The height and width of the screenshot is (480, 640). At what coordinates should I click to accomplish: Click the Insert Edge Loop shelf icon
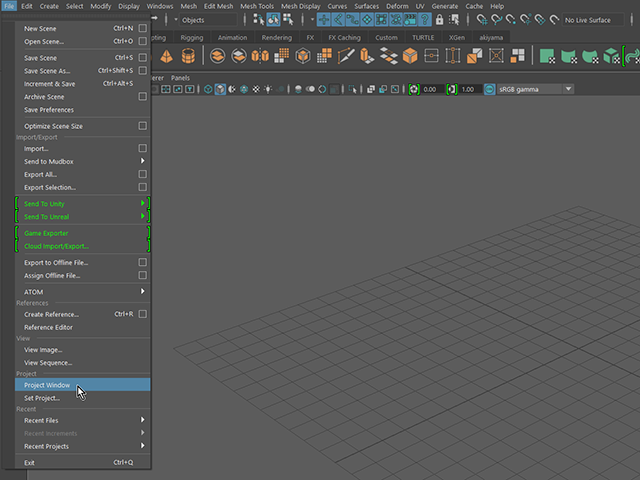click(431, 56)
